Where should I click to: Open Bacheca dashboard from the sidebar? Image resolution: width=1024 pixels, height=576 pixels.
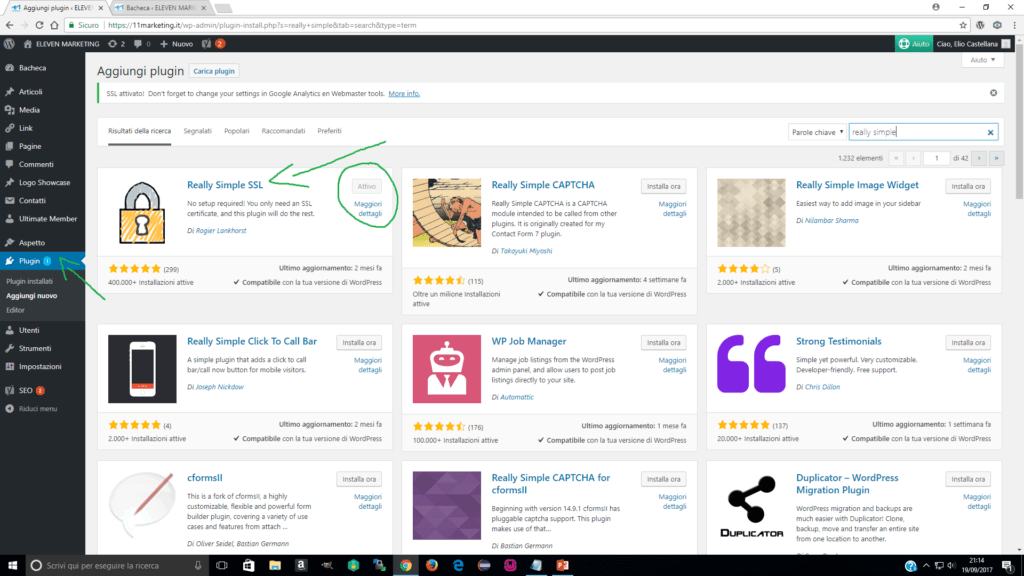click(32, 68)
